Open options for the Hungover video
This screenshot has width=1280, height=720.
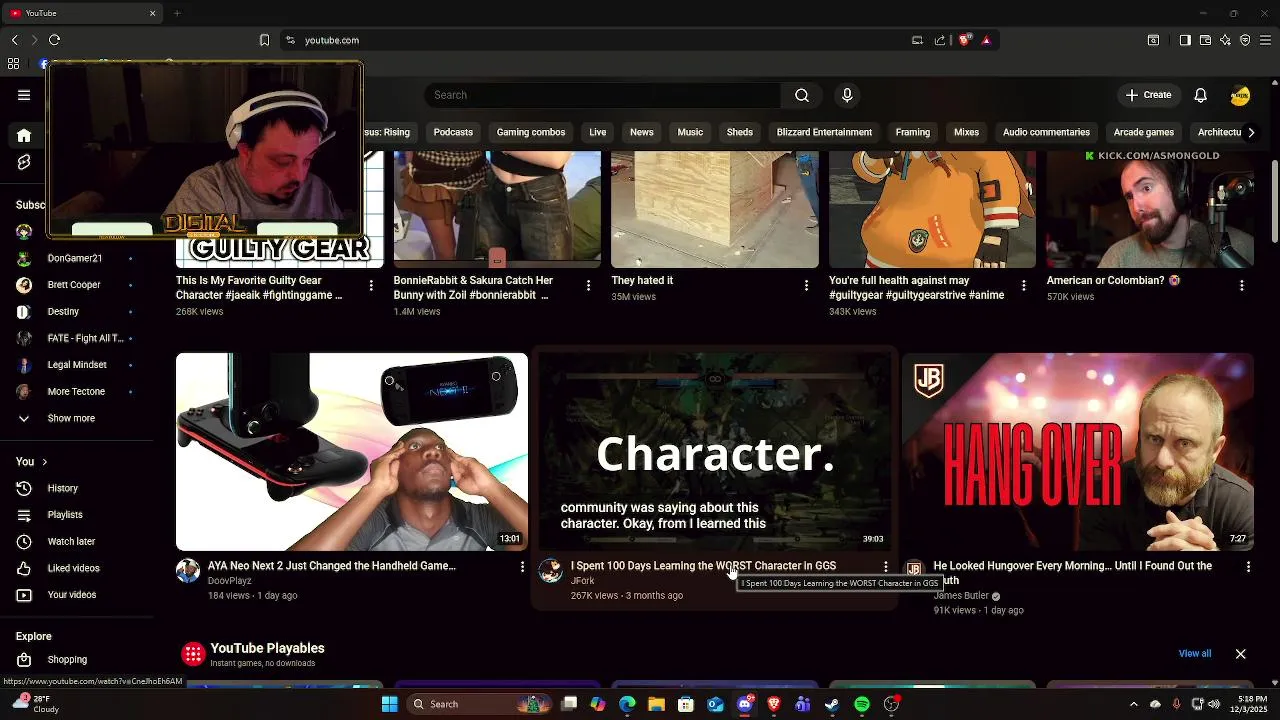(x=1248, y=567)
